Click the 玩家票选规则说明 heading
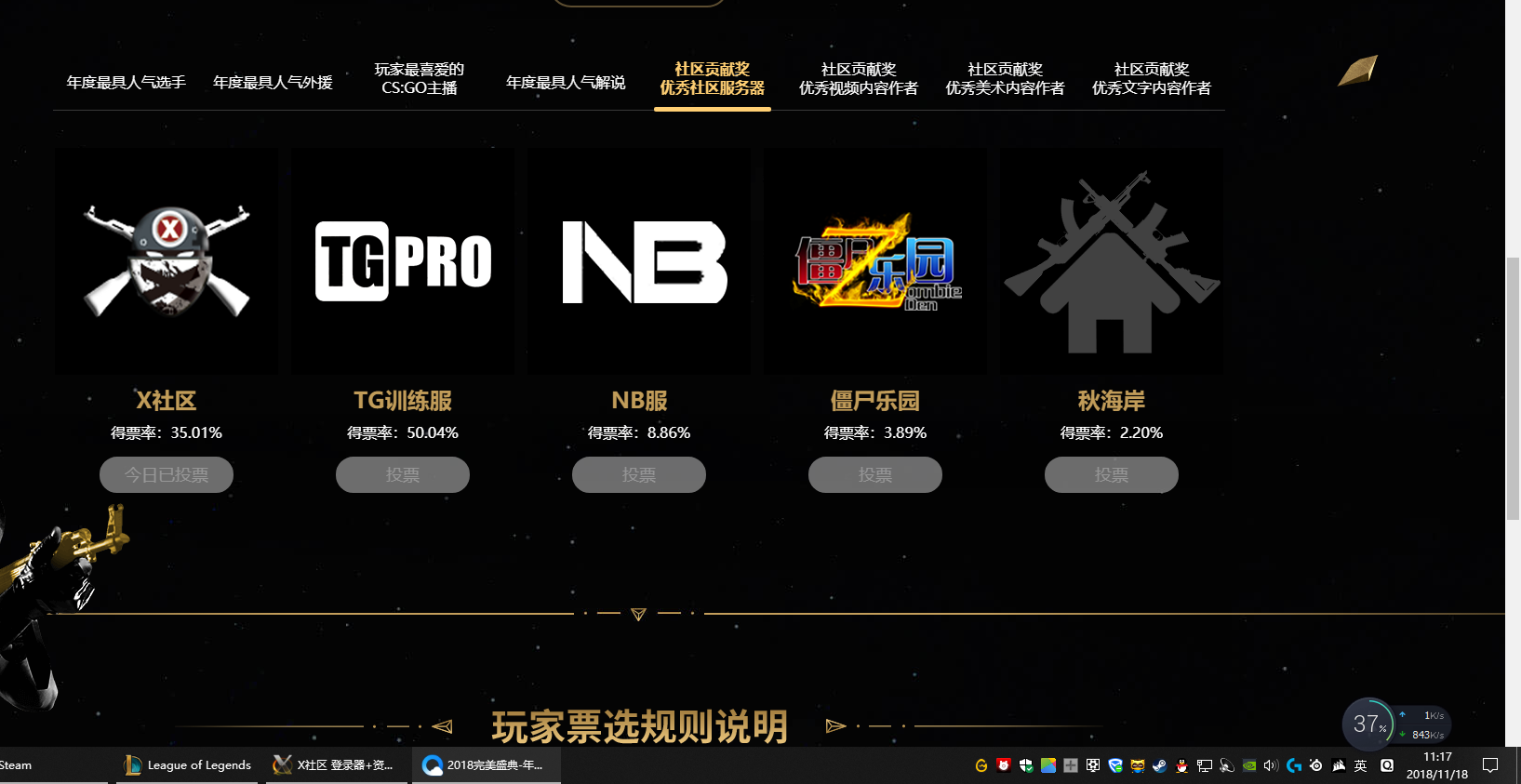Viewport: 1521px width, 784px height. [x=640, y=726]
